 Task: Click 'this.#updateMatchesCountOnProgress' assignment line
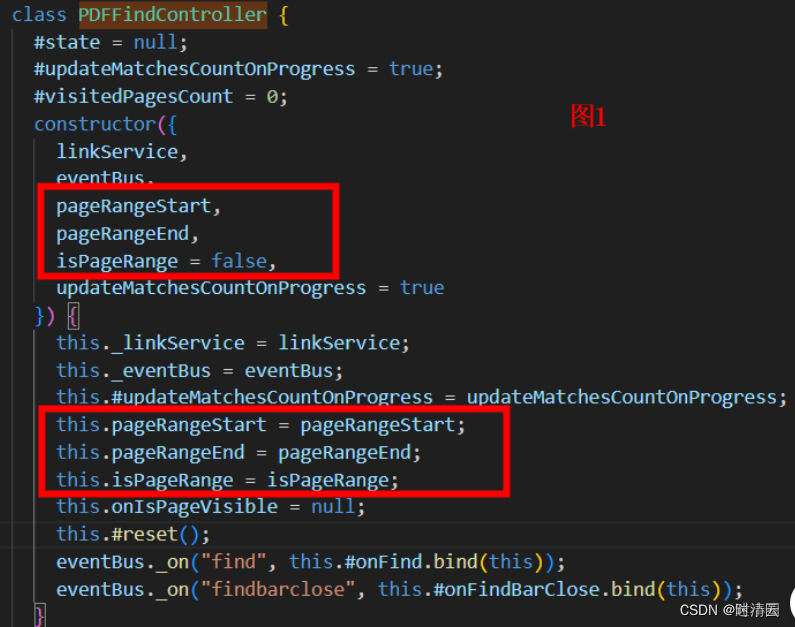pyautogui.click(x=421, y=397)
